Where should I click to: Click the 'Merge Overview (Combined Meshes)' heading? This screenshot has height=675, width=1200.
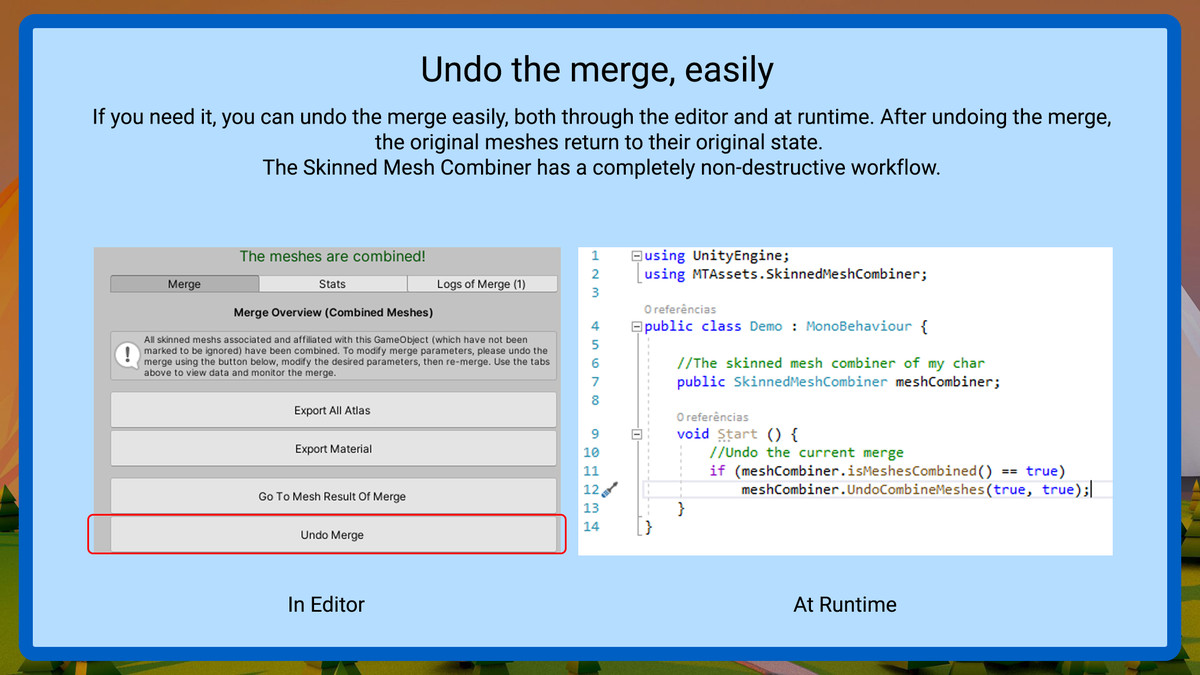coord(333,313)
